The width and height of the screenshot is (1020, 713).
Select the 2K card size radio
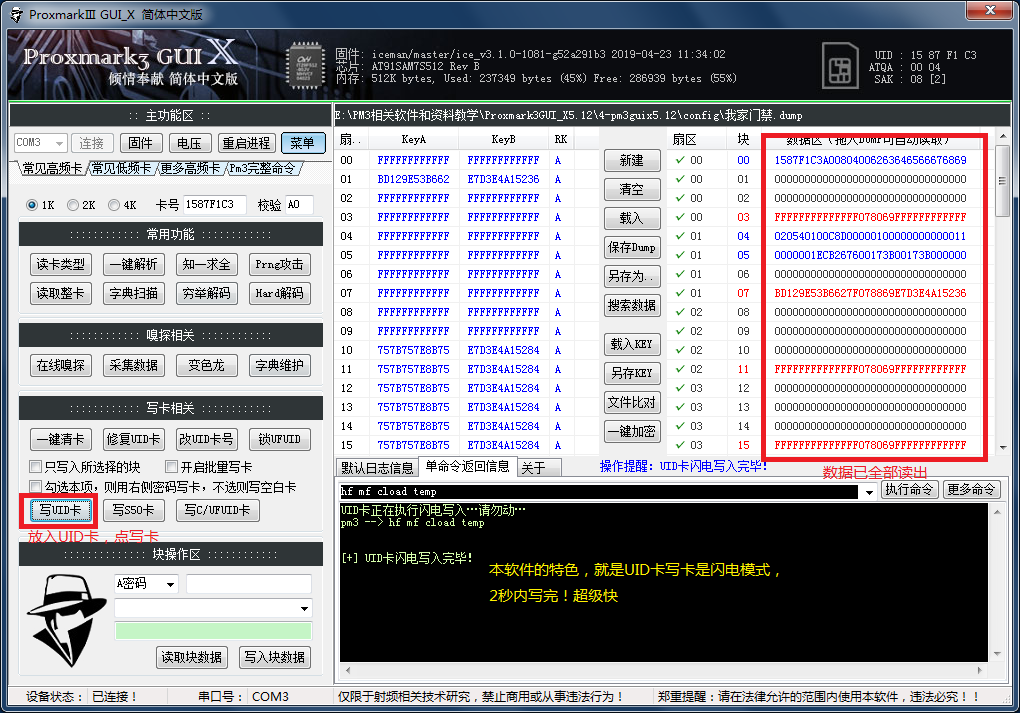click(x=73, y=205)
